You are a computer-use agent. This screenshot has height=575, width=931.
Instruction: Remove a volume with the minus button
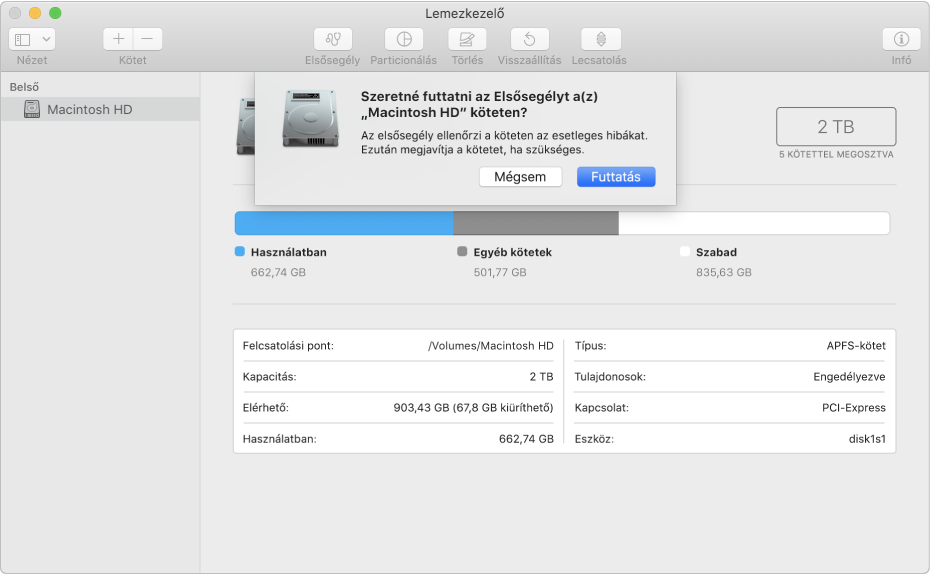(x=147, y=39)
